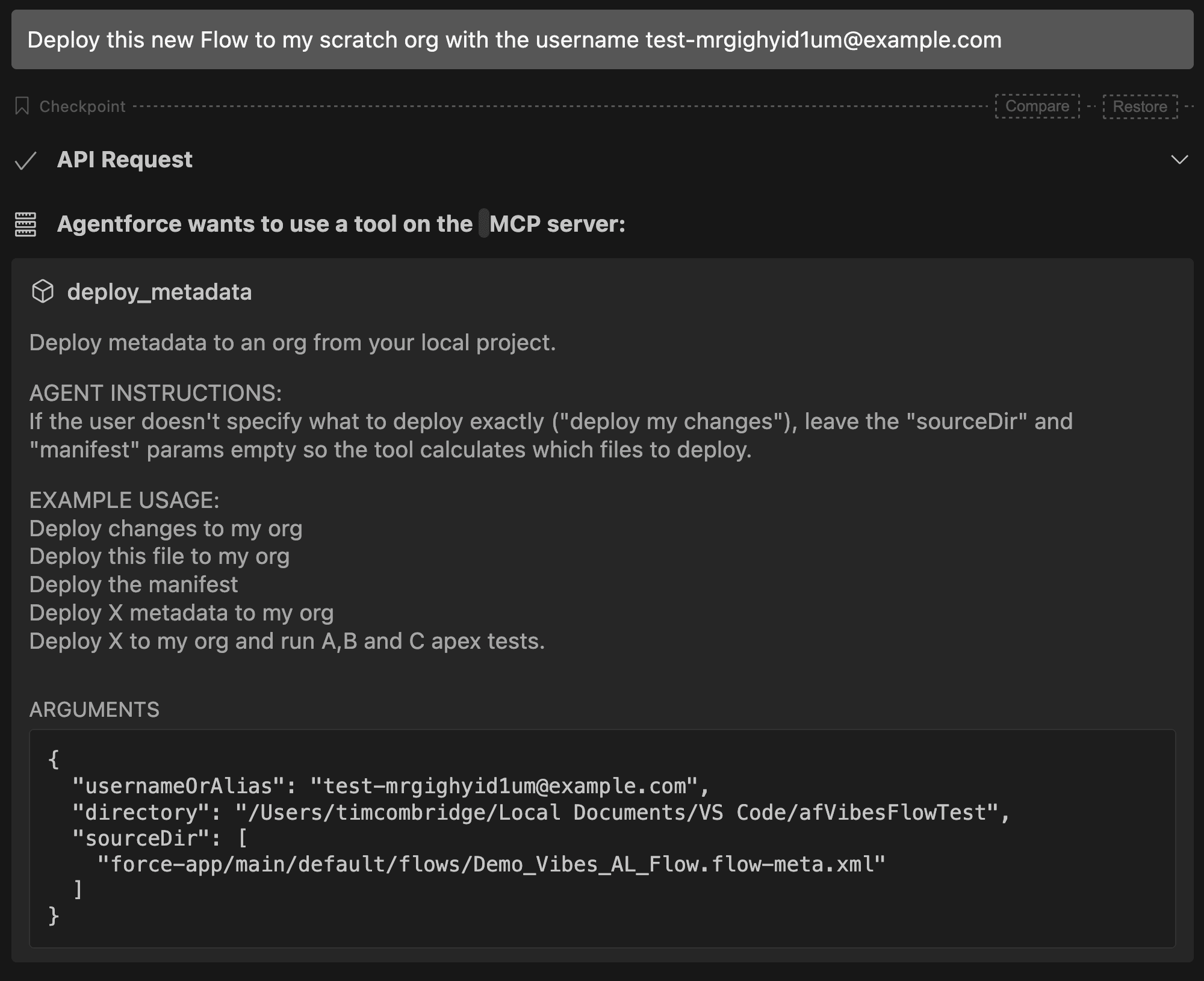Image resolution: width=1204 pixels, height=981 pixels.
Task: Click the MCP server stack icon
Action: pyautogui.click(x=25, y=224)
